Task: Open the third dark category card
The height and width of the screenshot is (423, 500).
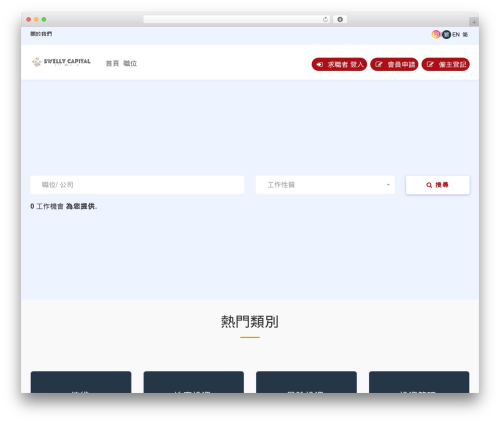Action: point(306,382)
